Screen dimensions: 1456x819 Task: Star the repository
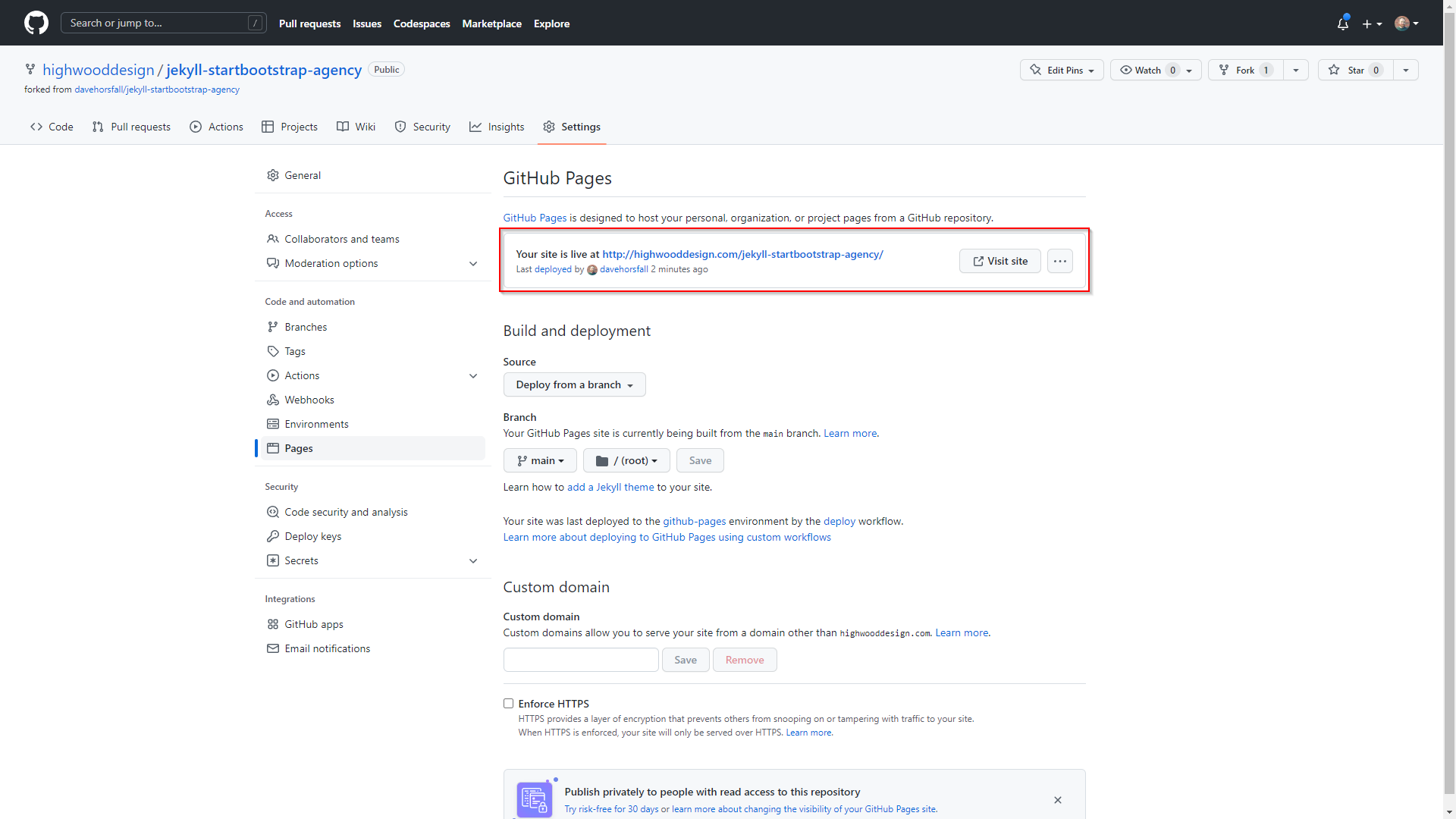coord(1355,70)
